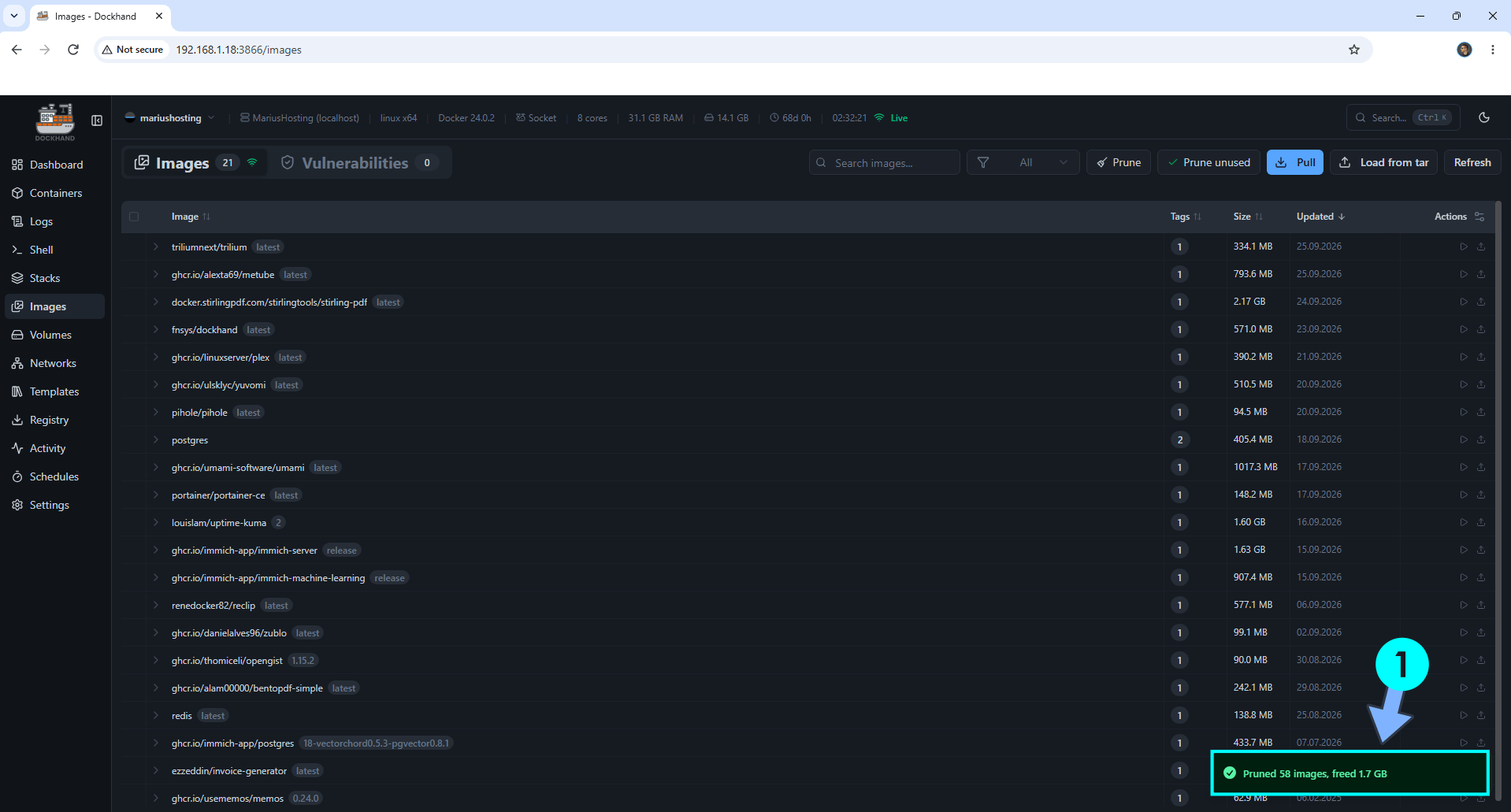Push the triliumnext/trilium image to registry
The width and height of the screenshot is (1511, 812).
(x=1481, y=247)
